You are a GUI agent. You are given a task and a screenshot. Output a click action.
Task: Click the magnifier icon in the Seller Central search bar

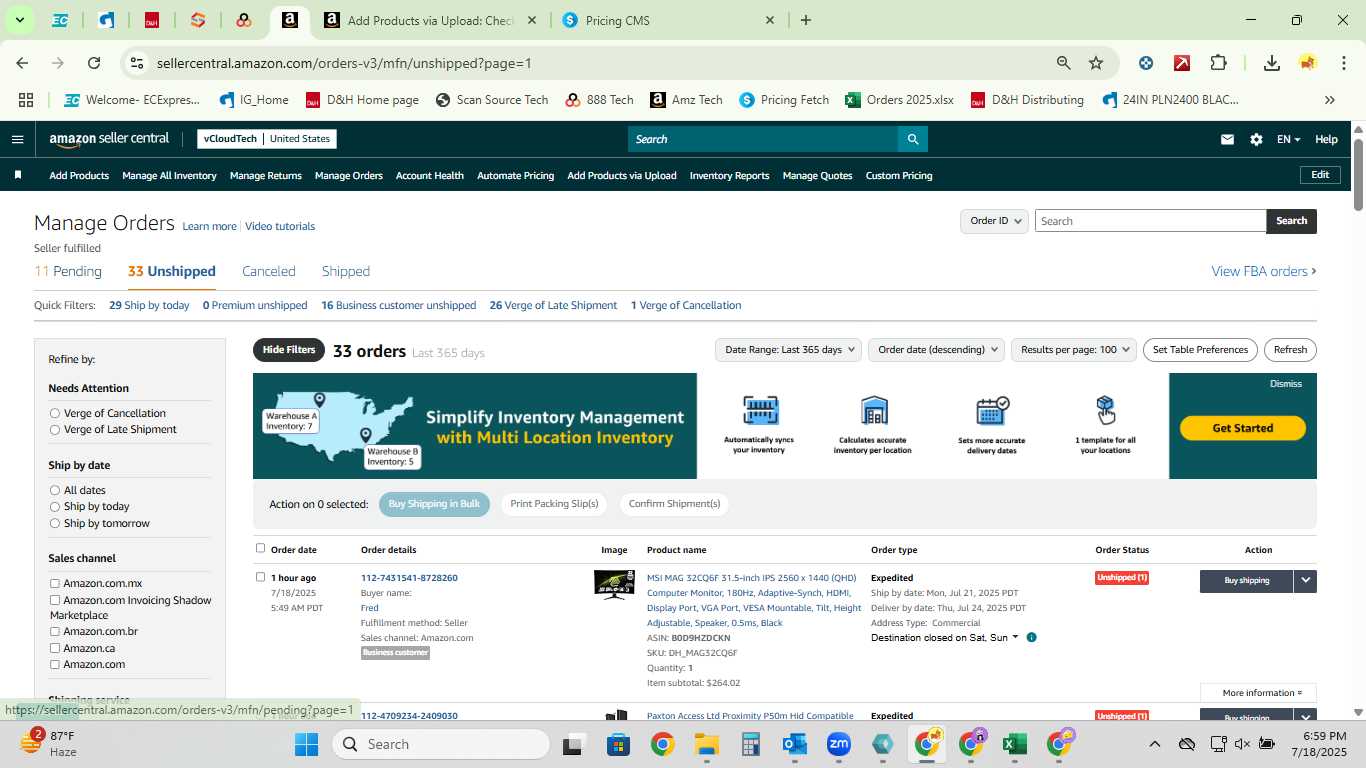tap(912, 139)
